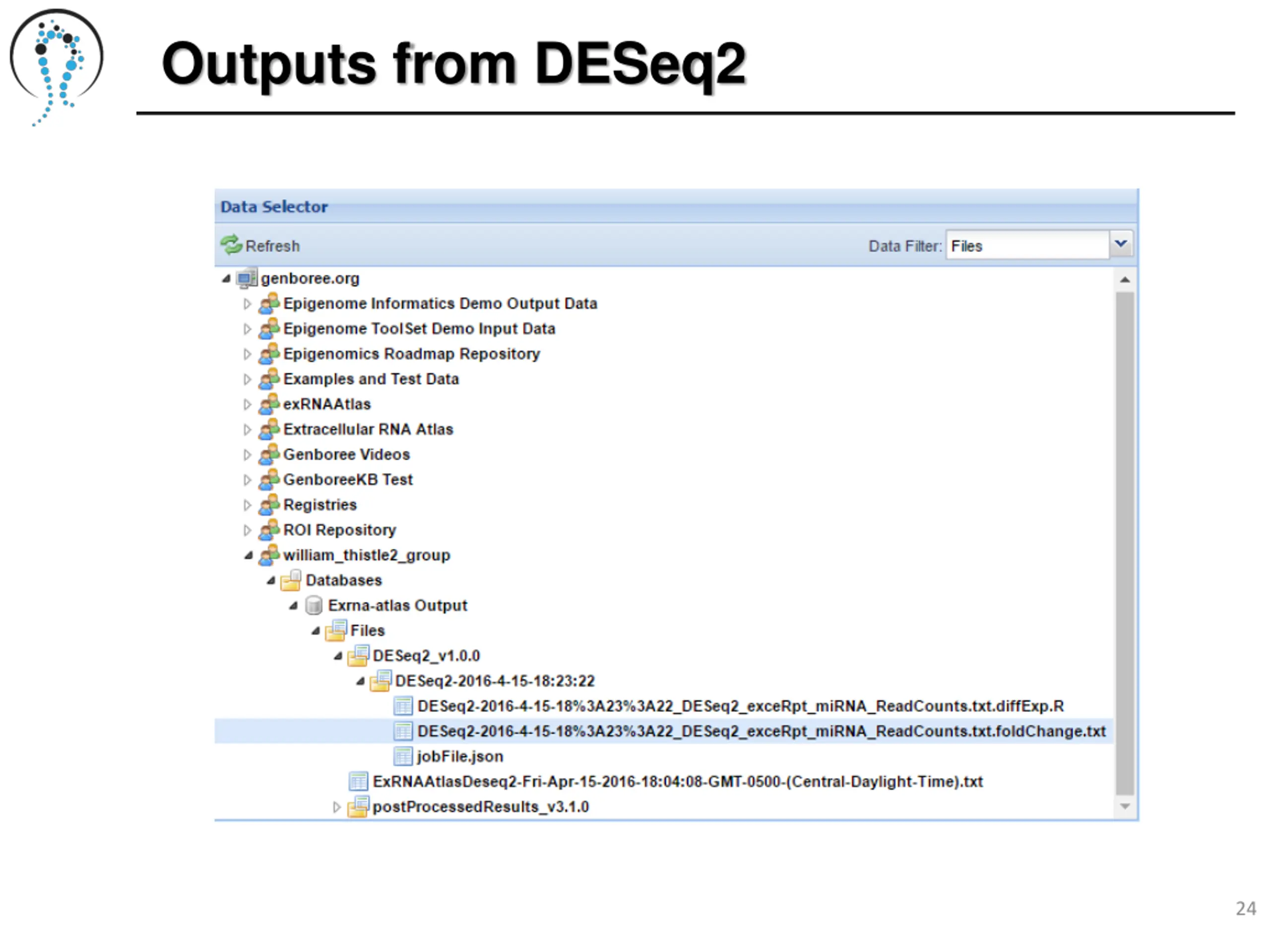Click the genboree.org computer icon
Screen dimensions: 1270x952
pos(247,278)
